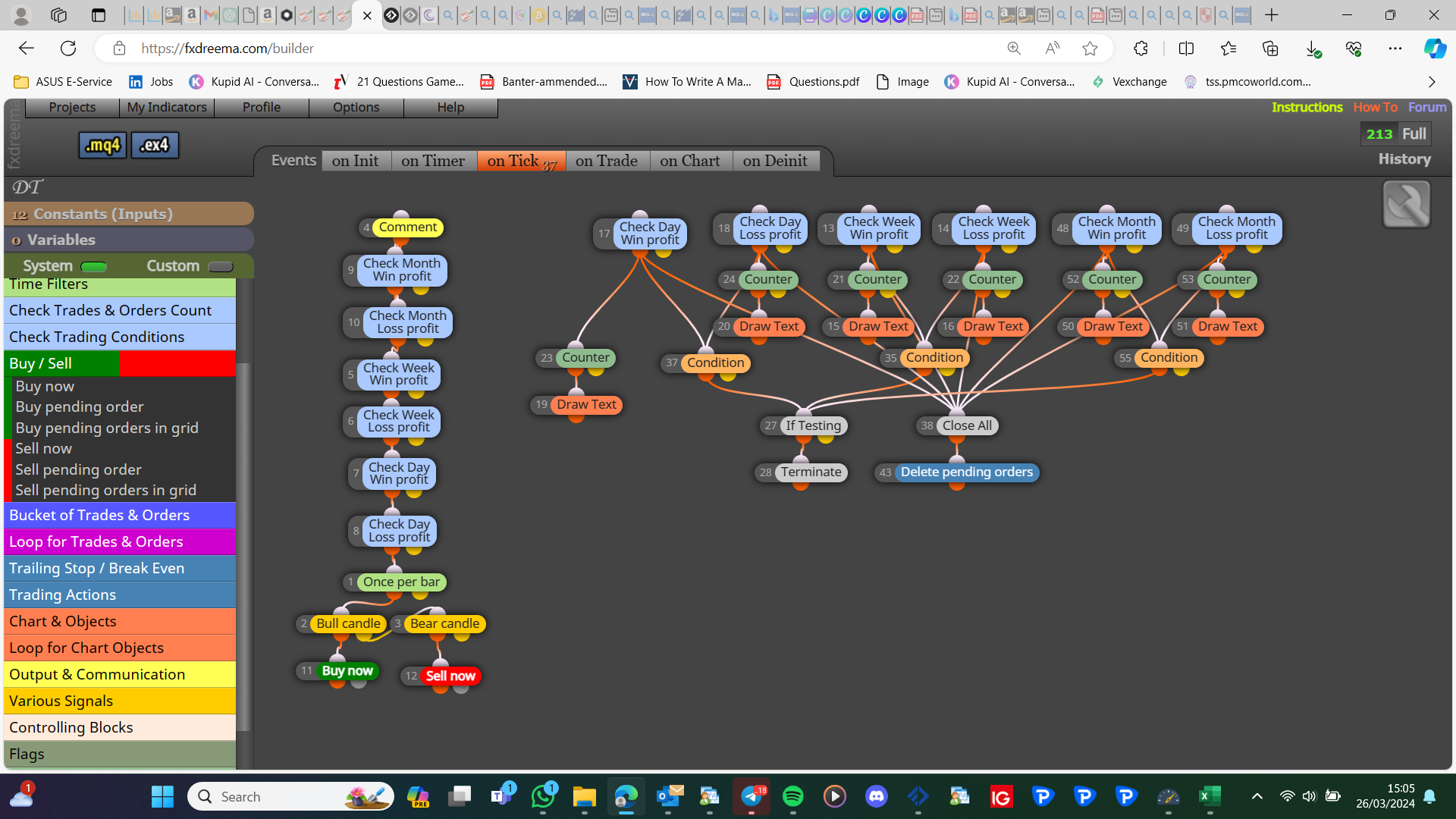Select the Once per bar block

pyautogui.click(x=402, y=582)
